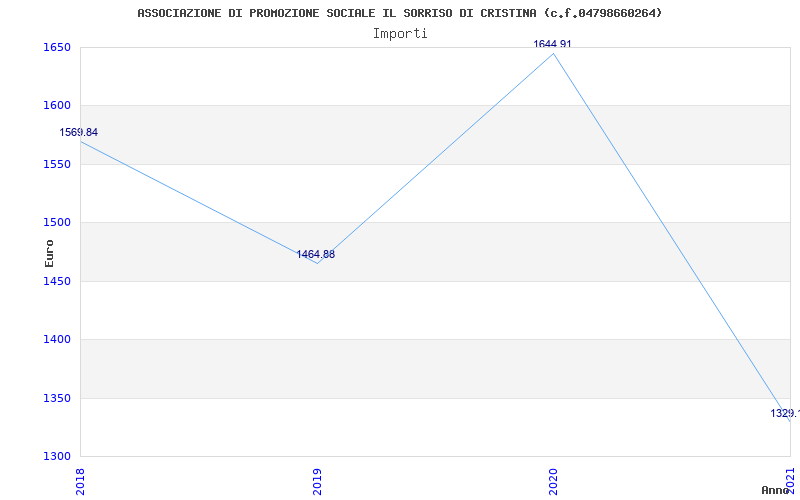Click the 2018 x-axis label
Image resolution: width=800 pixels, height=500 pixels.
pos(81,482)
